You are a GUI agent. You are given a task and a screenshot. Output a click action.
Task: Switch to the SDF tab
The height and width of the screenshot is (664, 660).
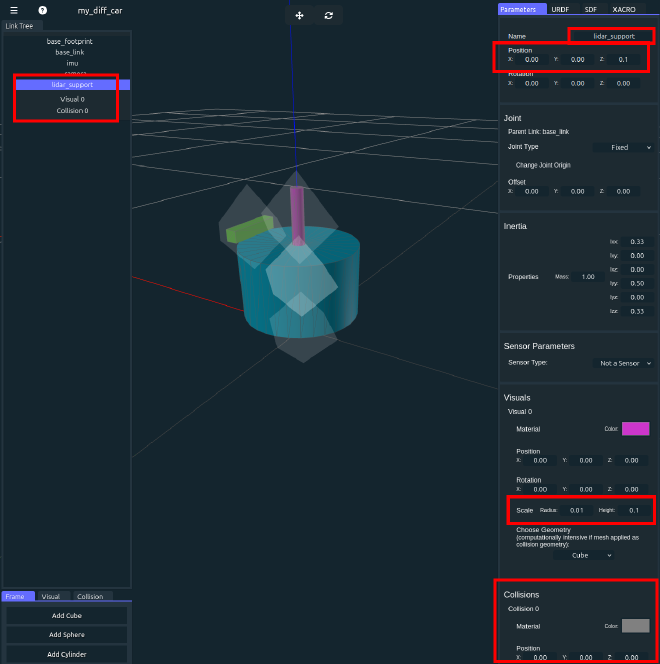point(591,9)
